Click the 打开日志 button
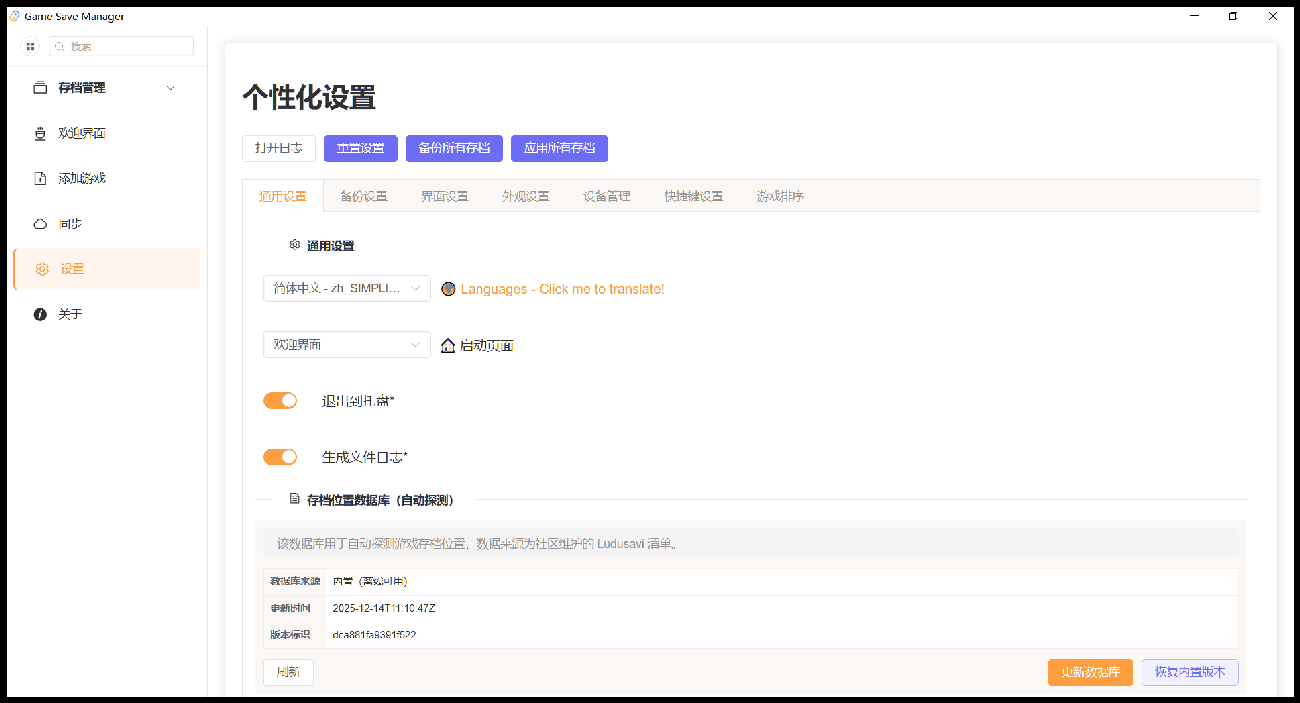The height and width of the screenshot is (703, 1300). pos(279,148)
